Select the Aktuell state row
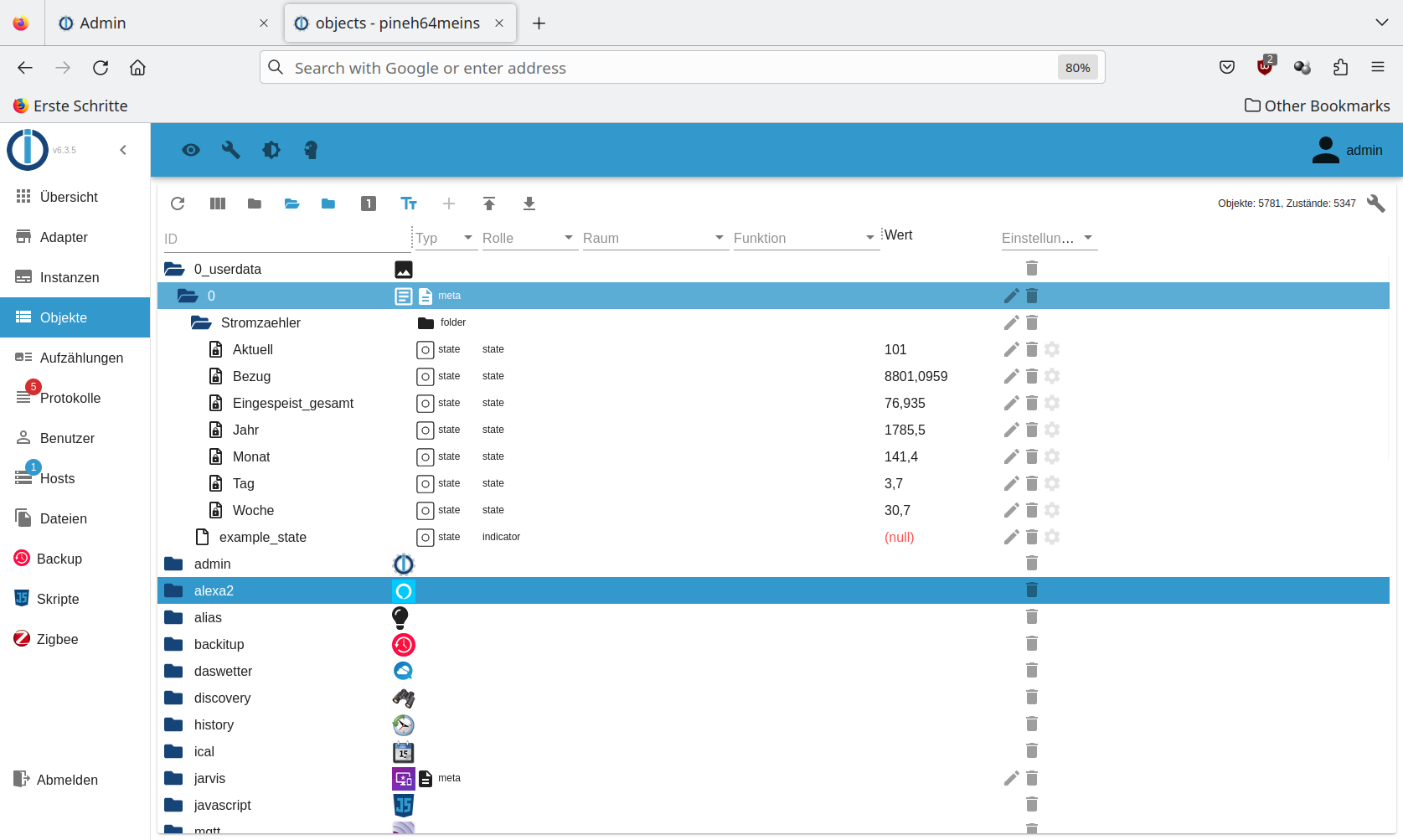 pyautogui.click(x=773, y=349)
